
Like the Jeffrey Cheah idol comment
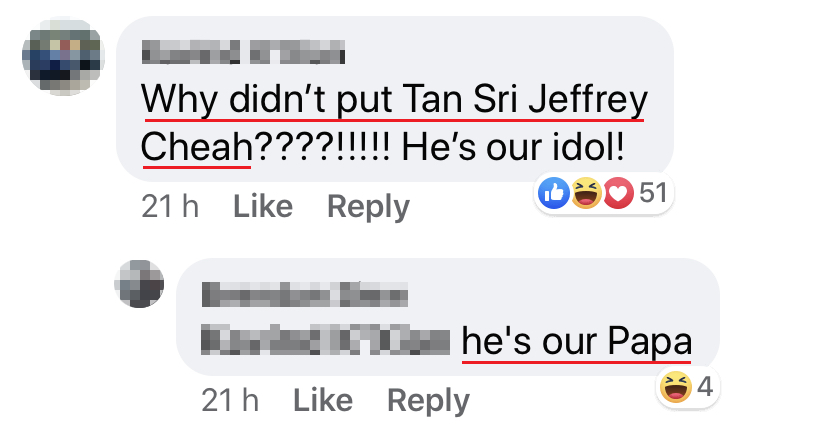[x=263, y=206]
